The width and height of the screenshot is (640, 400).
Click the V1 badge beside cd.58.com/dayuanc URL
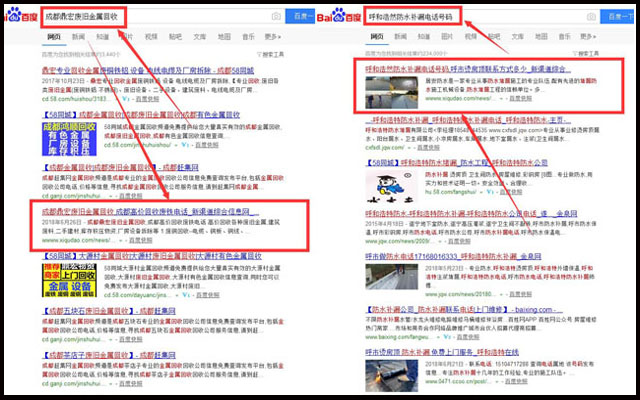click(187, 295)
